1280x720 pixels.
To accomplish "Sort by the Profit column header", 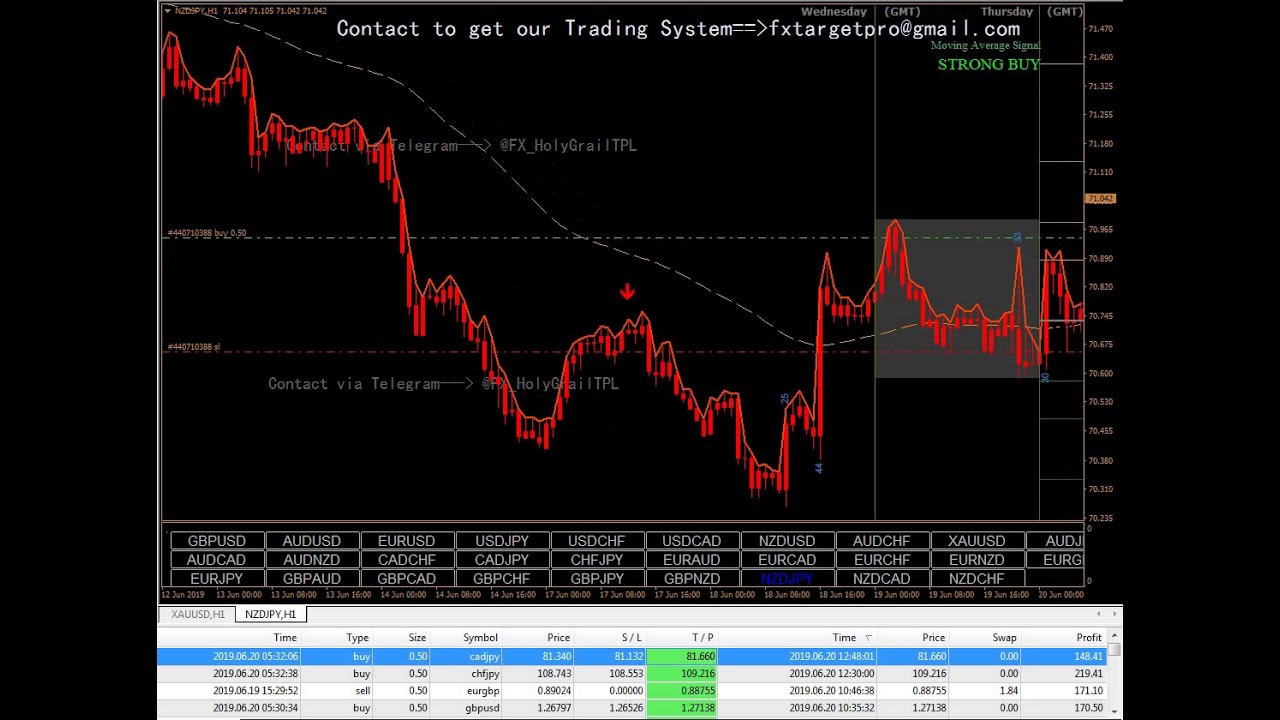I will 1088,637.
